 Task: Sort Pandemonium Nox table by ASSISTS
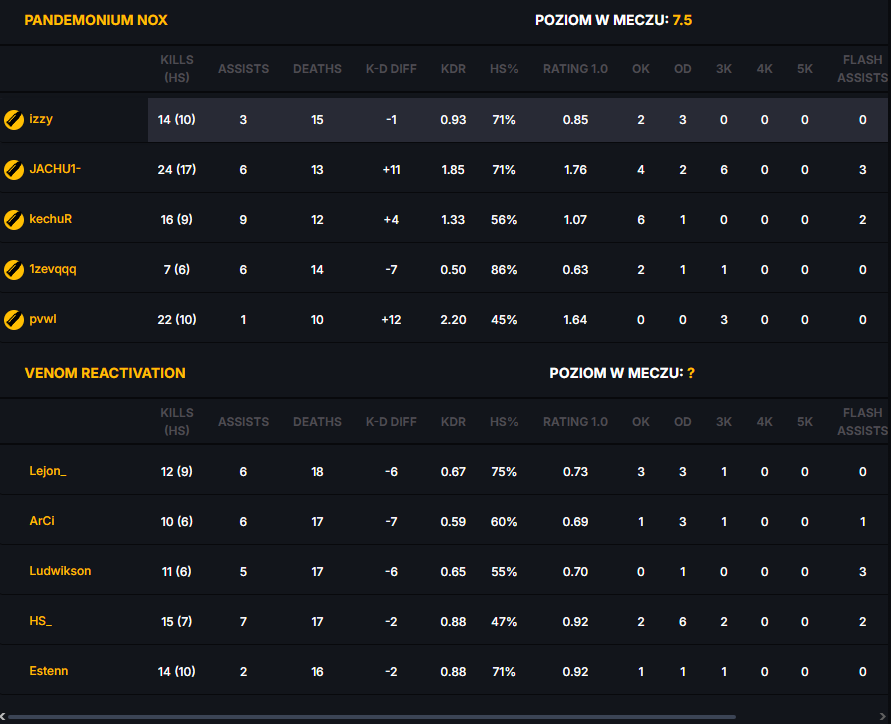(243, 69)
